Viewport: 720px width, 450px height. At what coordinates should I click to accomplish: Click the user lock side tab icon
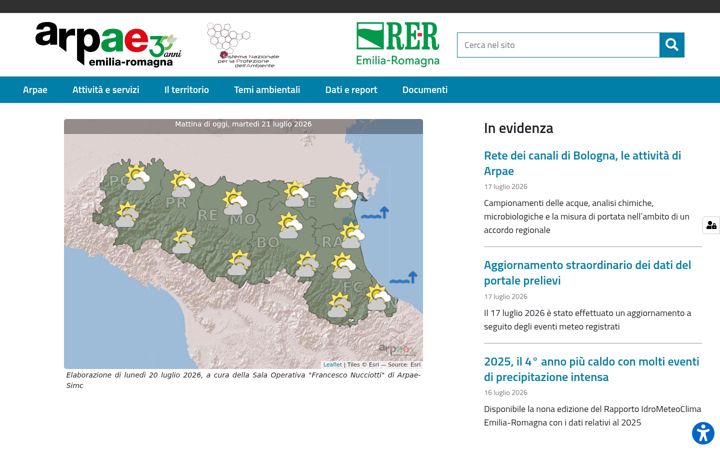711,225
